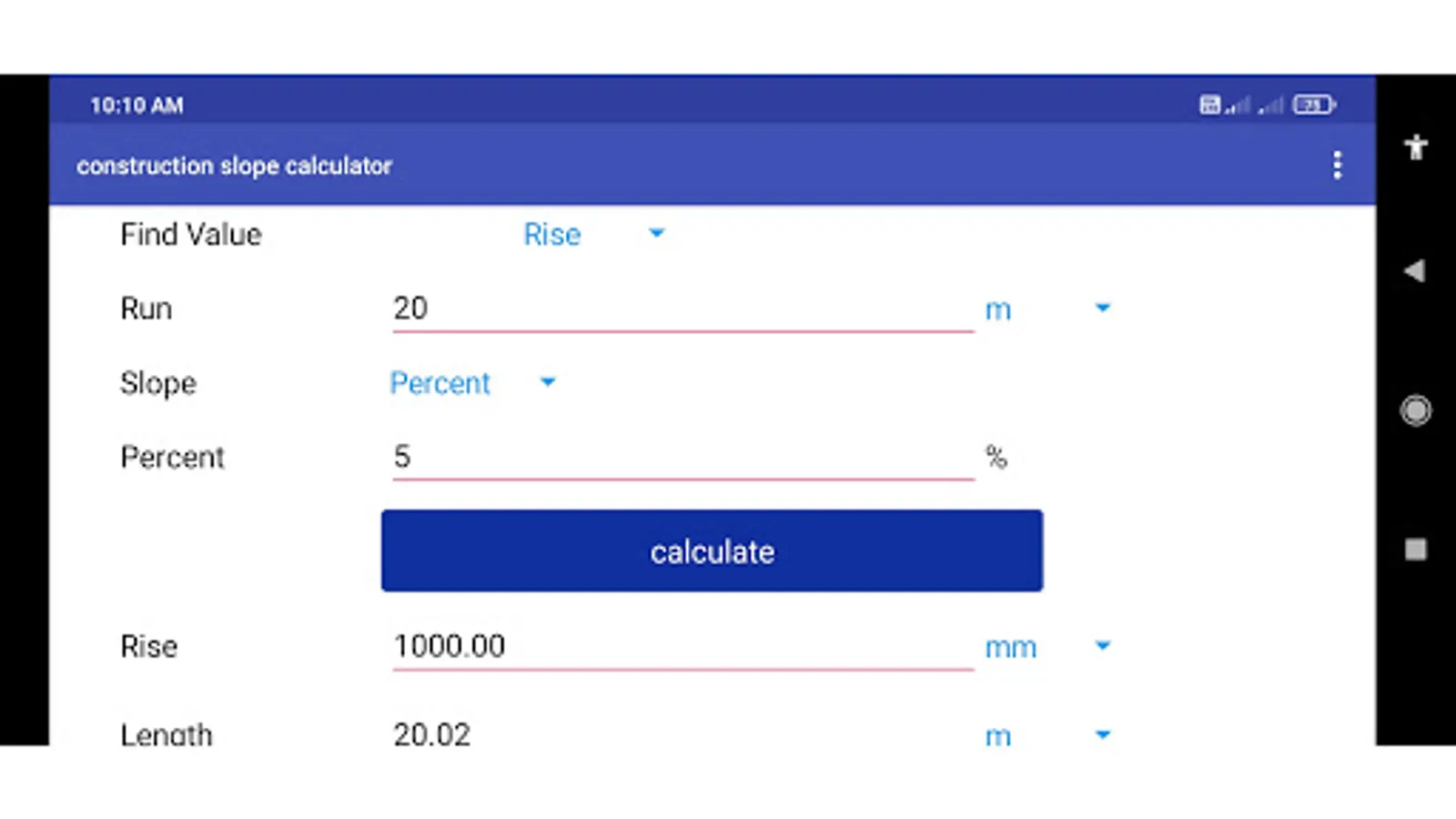
Task: Select the Rise result field showing 1000.00
Action: (682, 646)
